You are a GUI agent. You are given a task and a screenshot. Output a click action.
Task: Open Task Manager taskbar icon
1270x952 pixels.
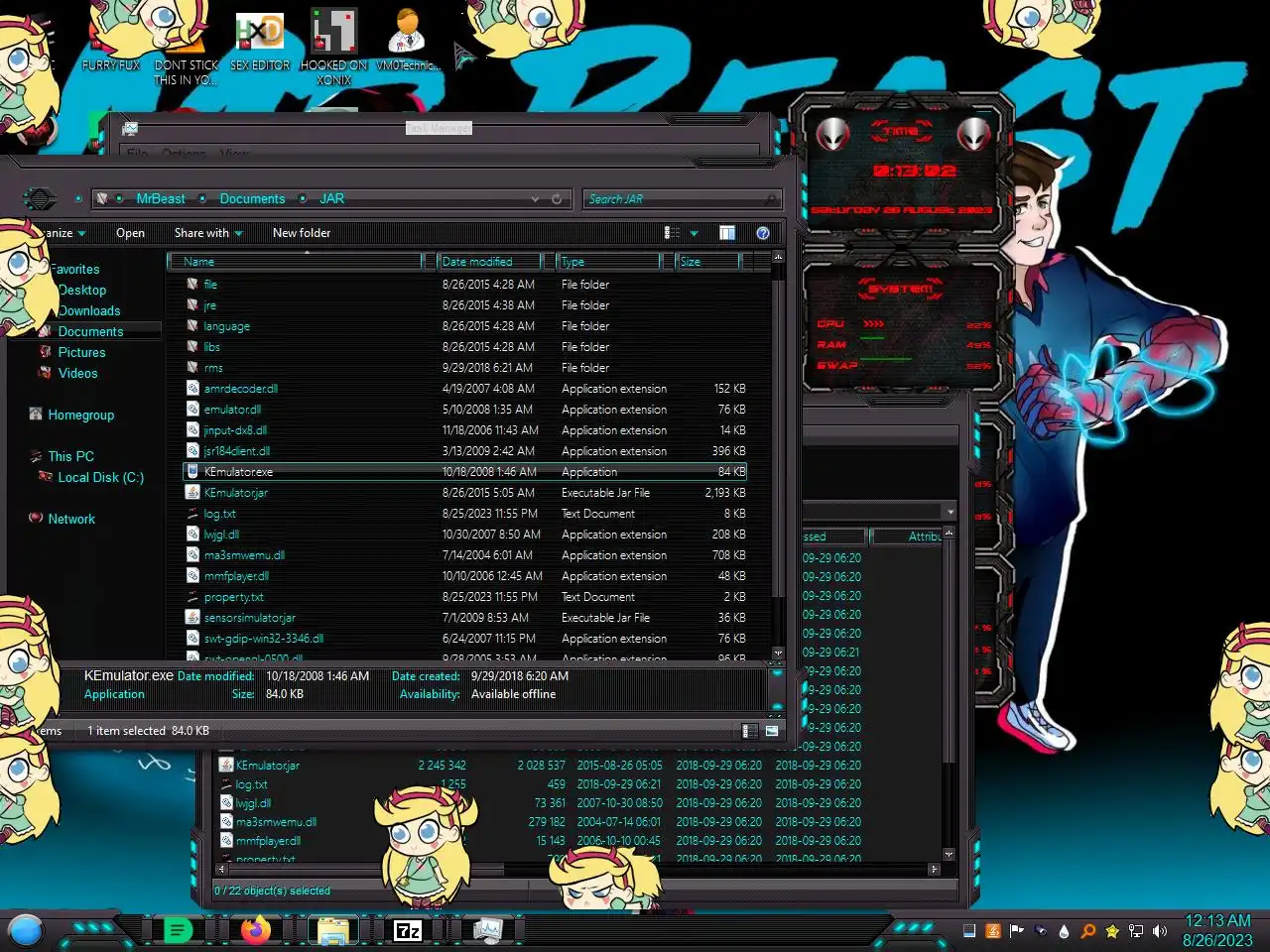pos(487,930)
